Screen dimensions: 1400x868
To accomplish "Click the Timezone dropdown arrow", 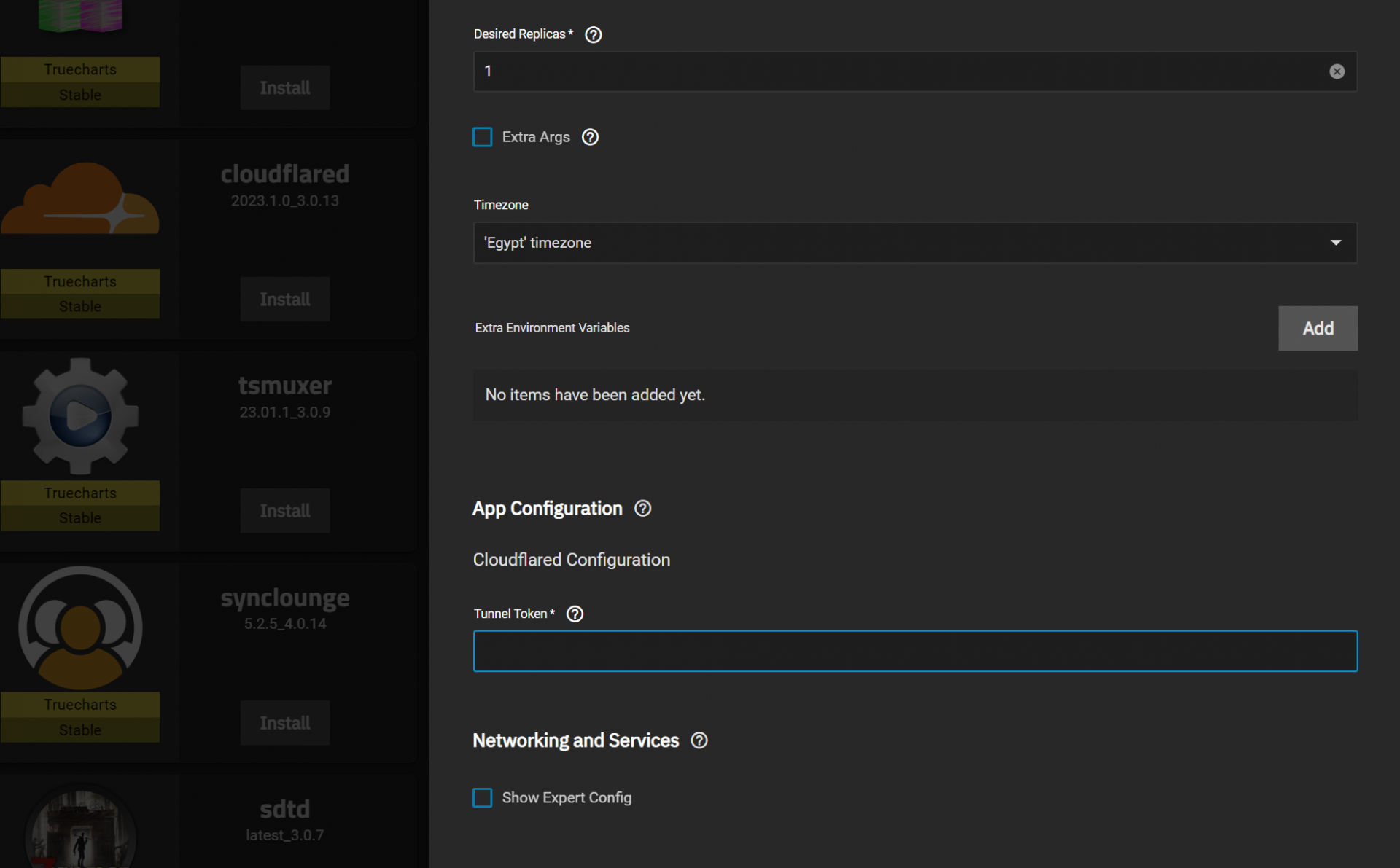I will (1335, 243).
